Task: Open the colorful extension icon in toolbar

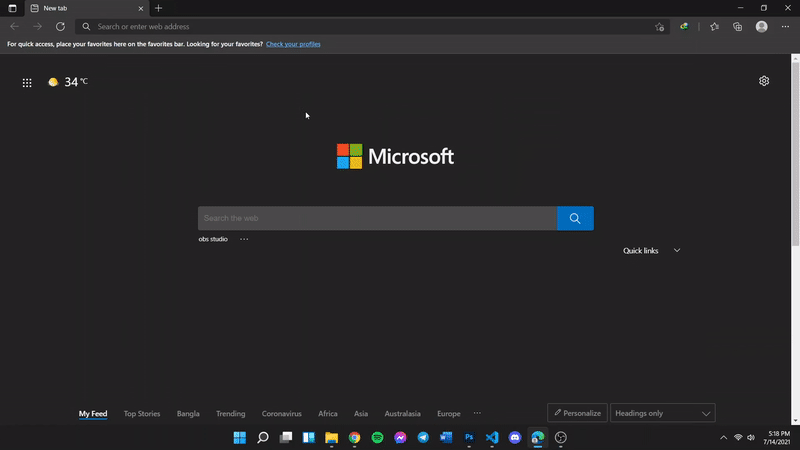Action: (684, 27)
